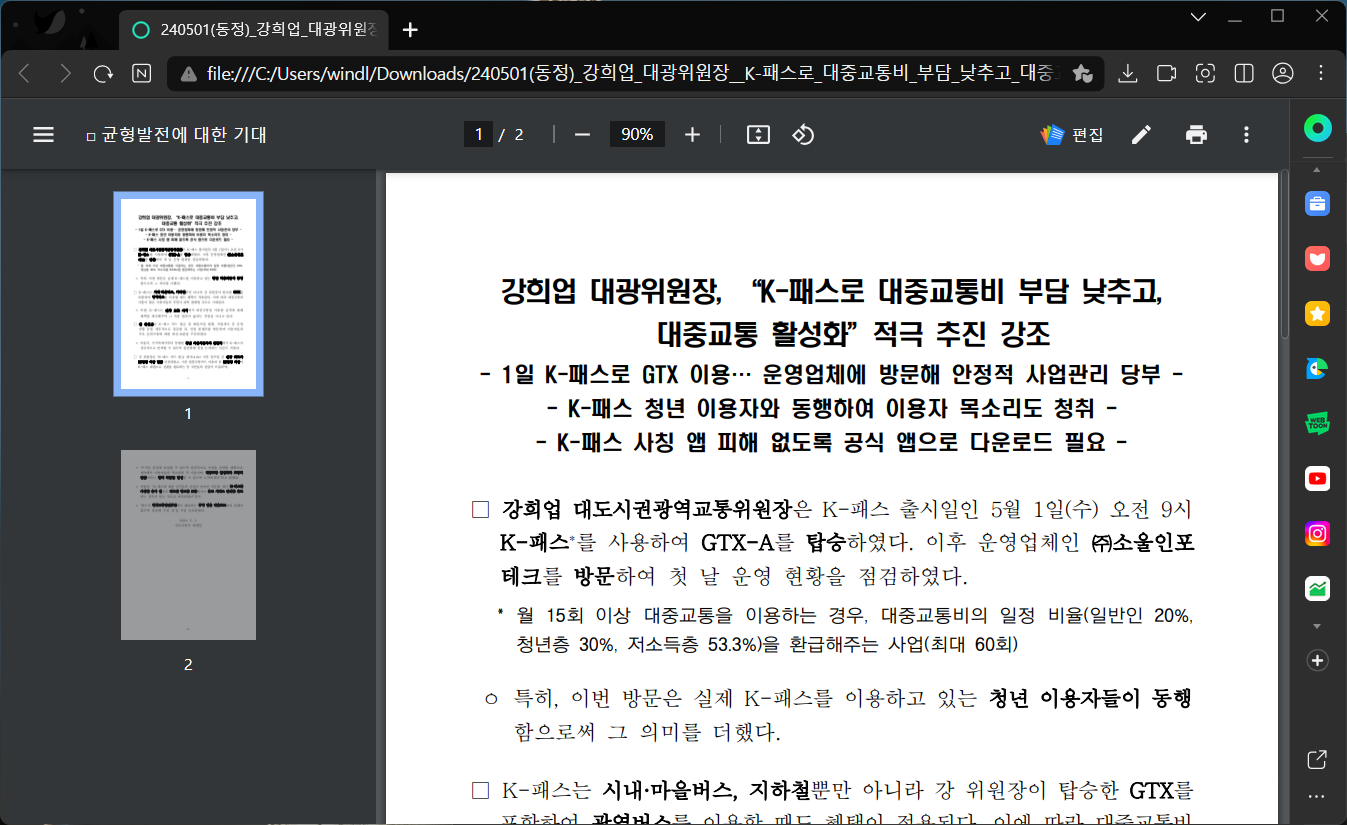Click text 대중교통 활성화” 적극 추진 강조

point(853,332)
